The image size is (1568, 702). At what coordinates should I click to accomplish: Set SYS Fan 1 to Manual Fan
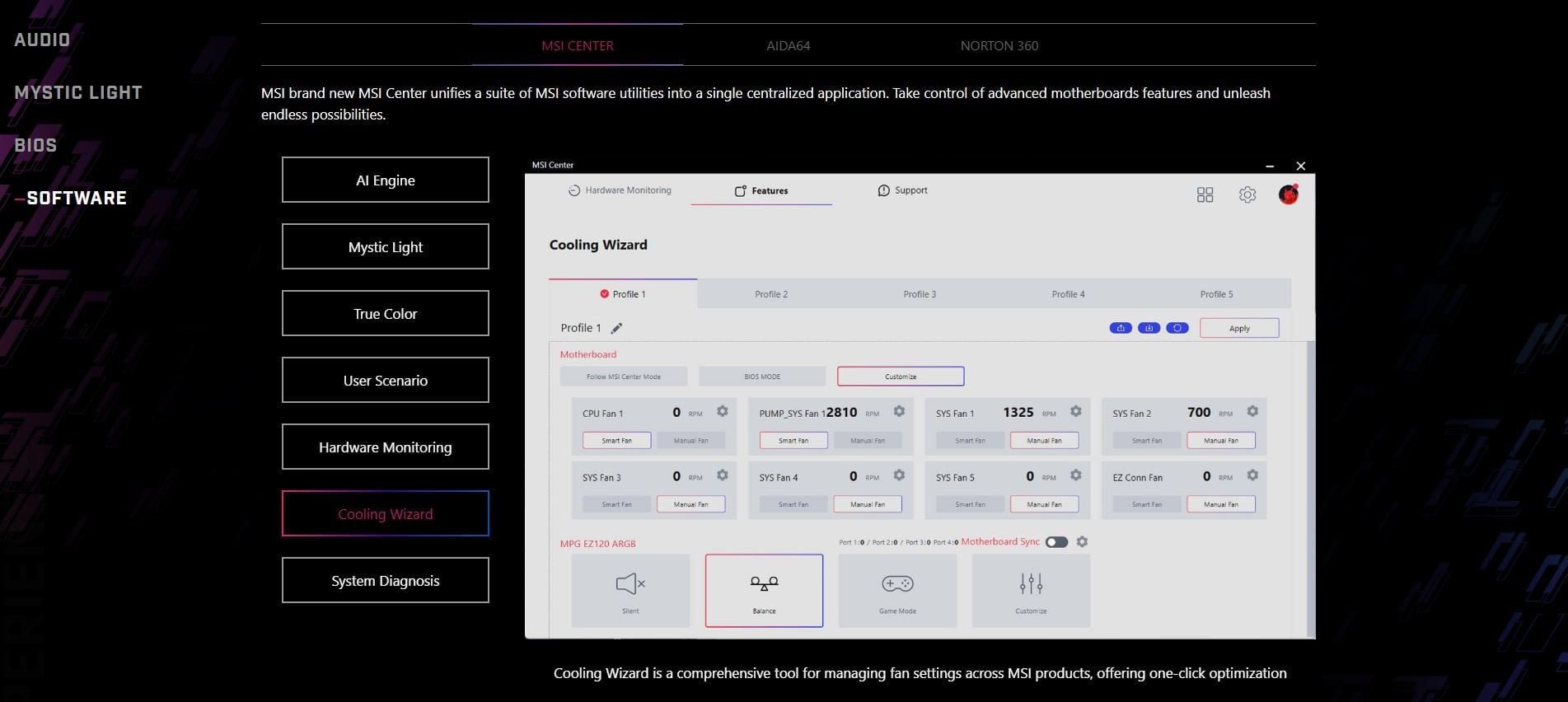tap(1044, 441)
